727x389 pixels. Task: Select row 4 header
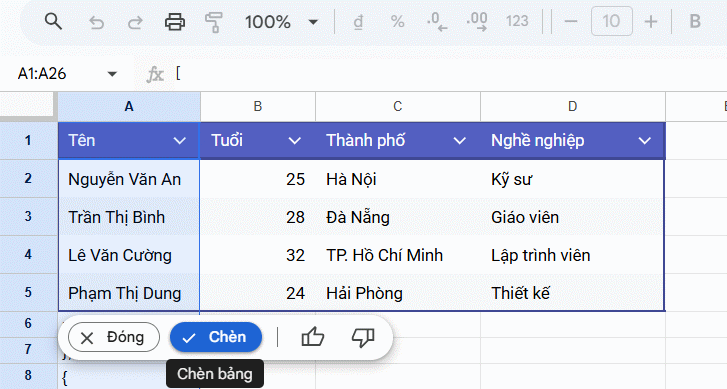click(x=28, y=255)
